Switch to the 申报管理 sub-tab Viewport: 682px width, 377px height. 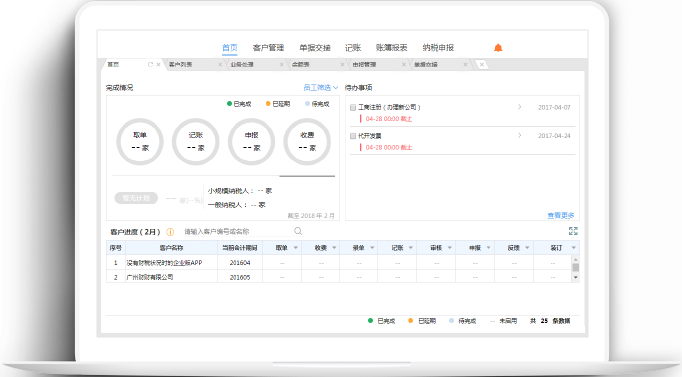coord(364,64)
